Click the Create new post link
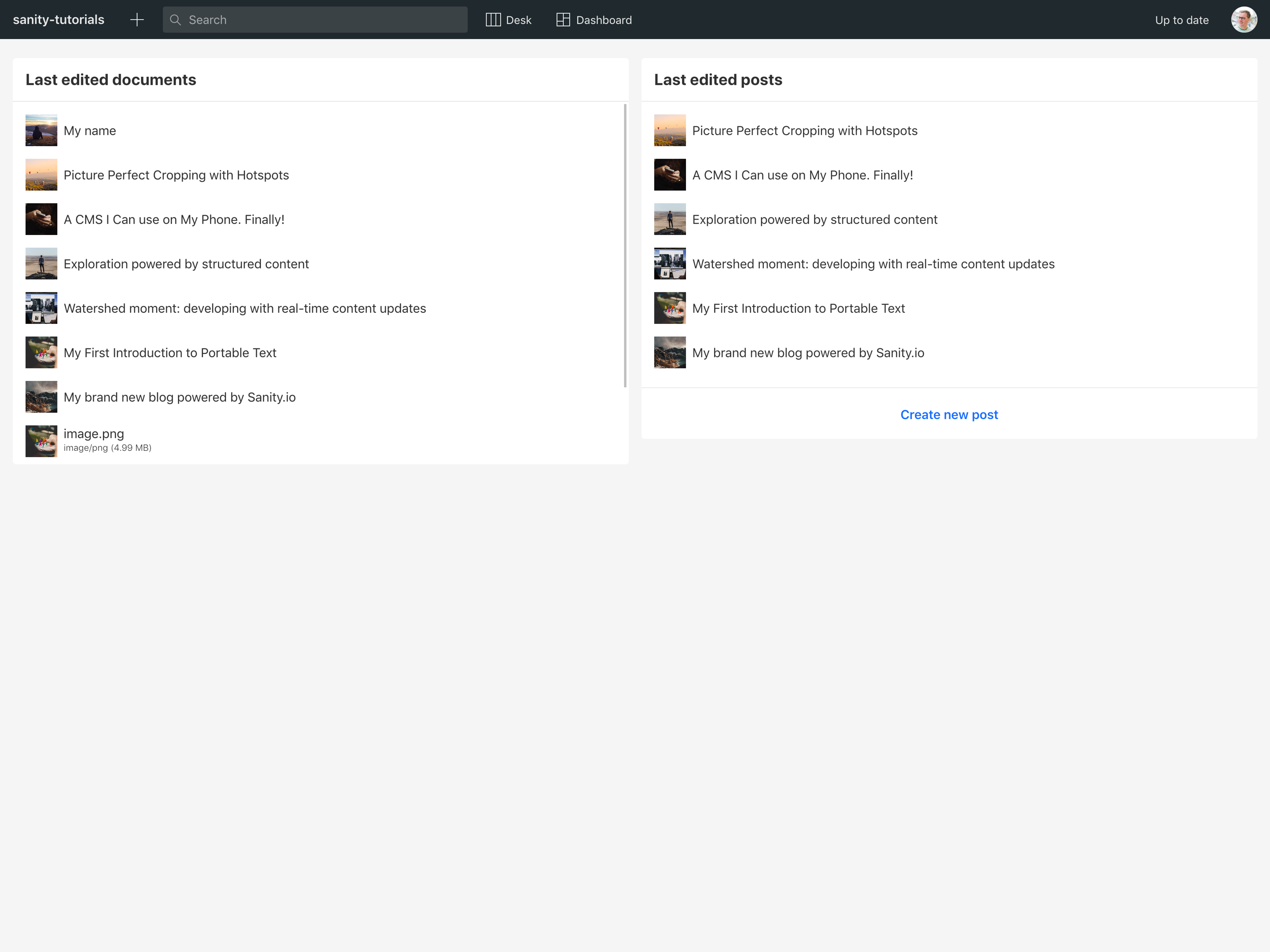This screenshot has height=952, width=1270. click(949, 414)
